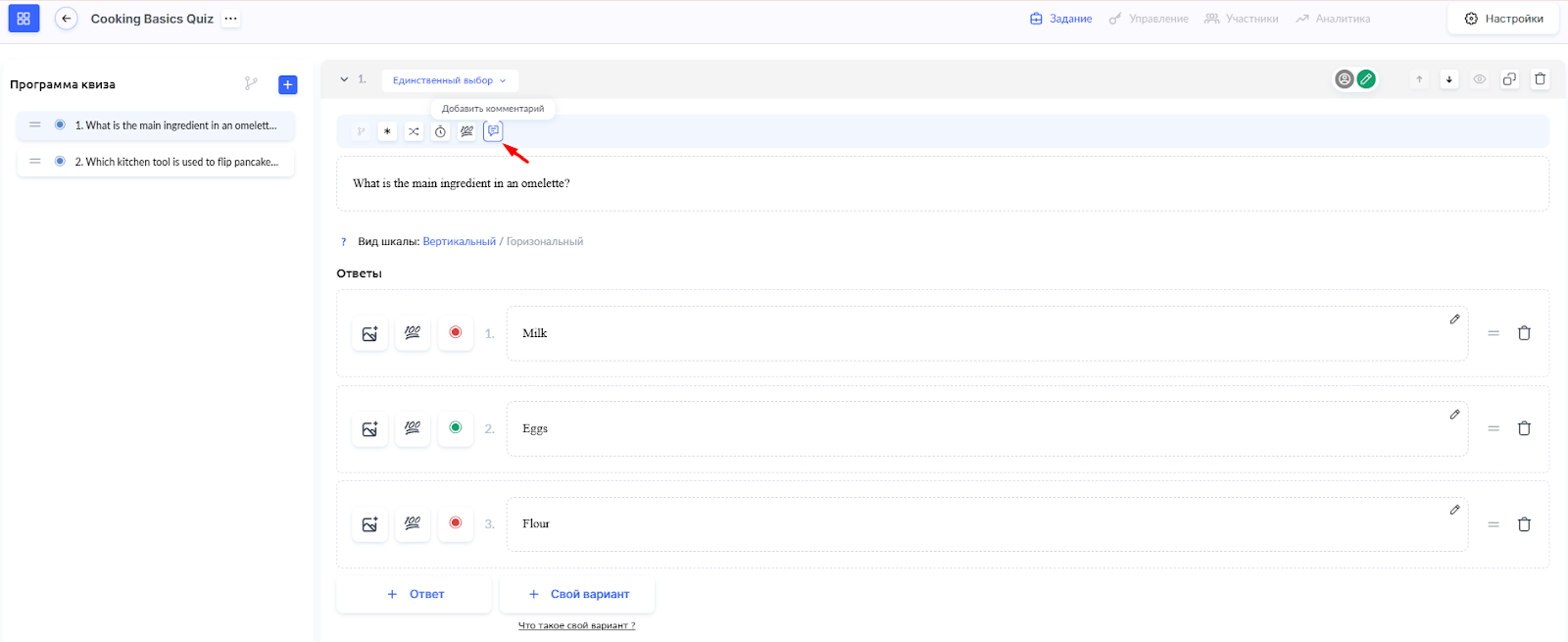Click drag handle of the Eggs answer
1568x642 pixels.
coord(1494,428)
